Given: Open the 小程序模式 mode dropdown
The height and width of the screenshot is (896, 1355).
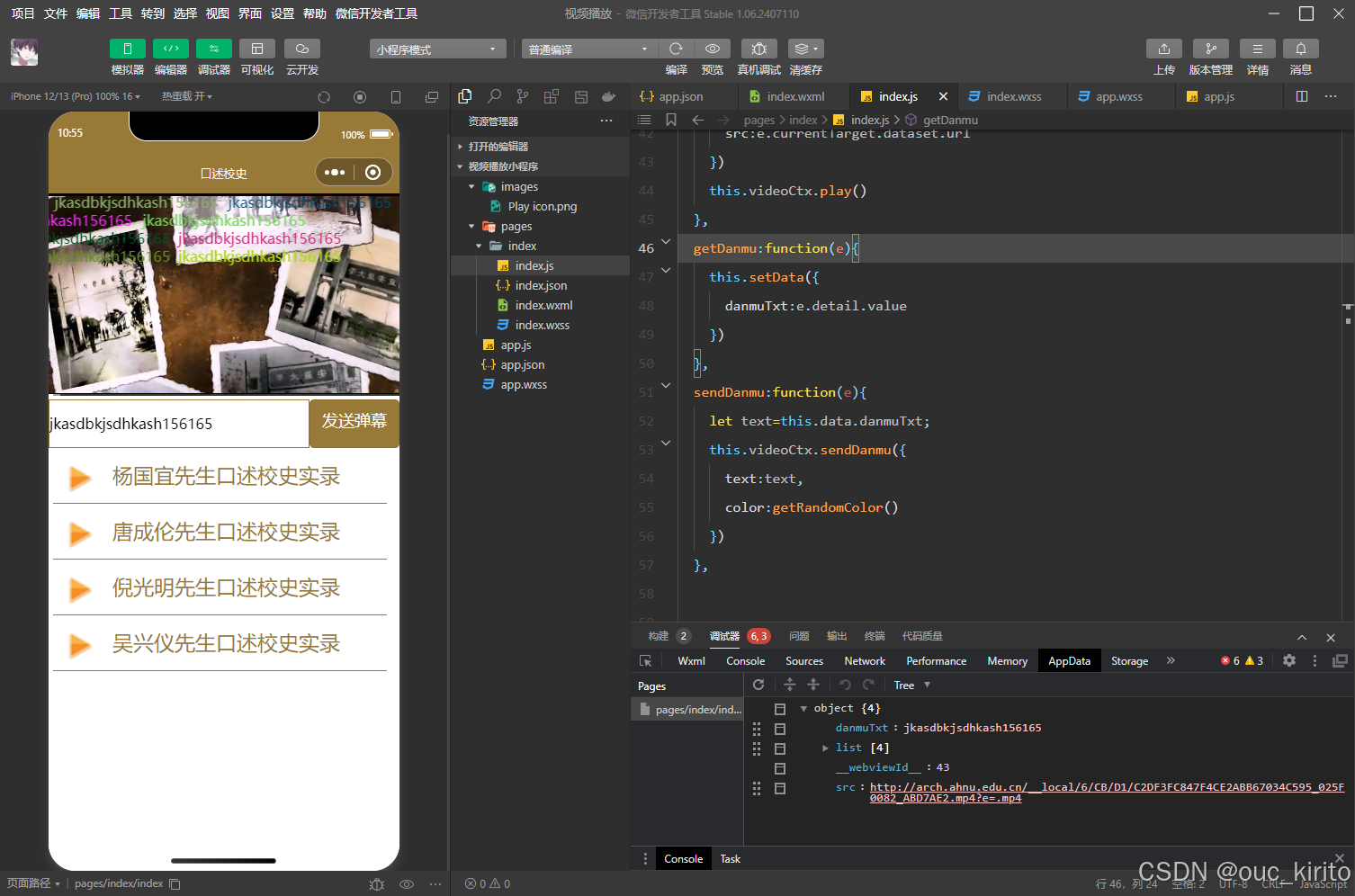Looking at the screenshot, I should 437,49.
